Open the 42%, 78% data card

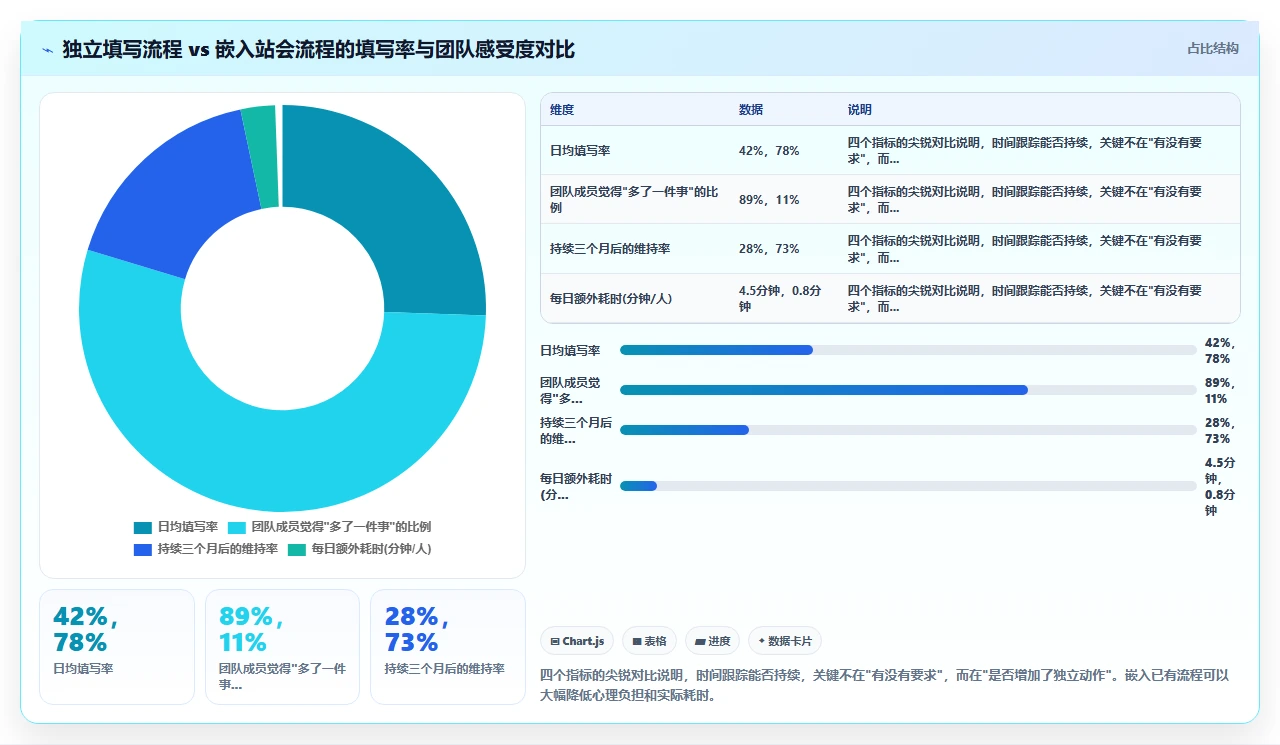pos(116,647)
